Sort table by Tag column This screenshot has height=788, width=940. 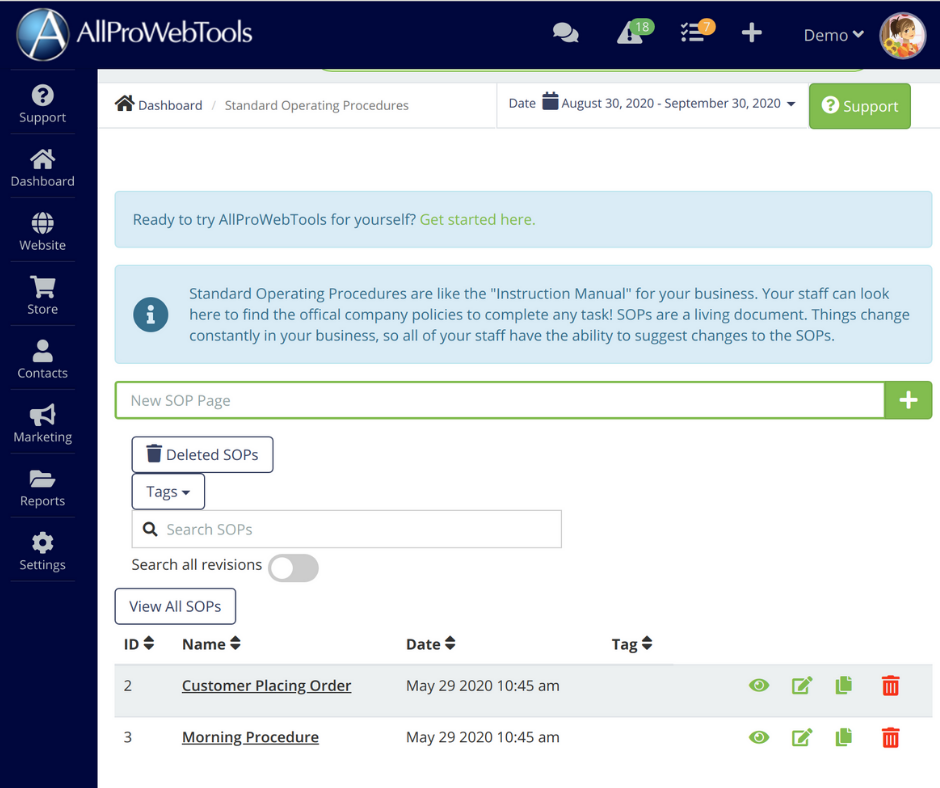pos(632,644)
